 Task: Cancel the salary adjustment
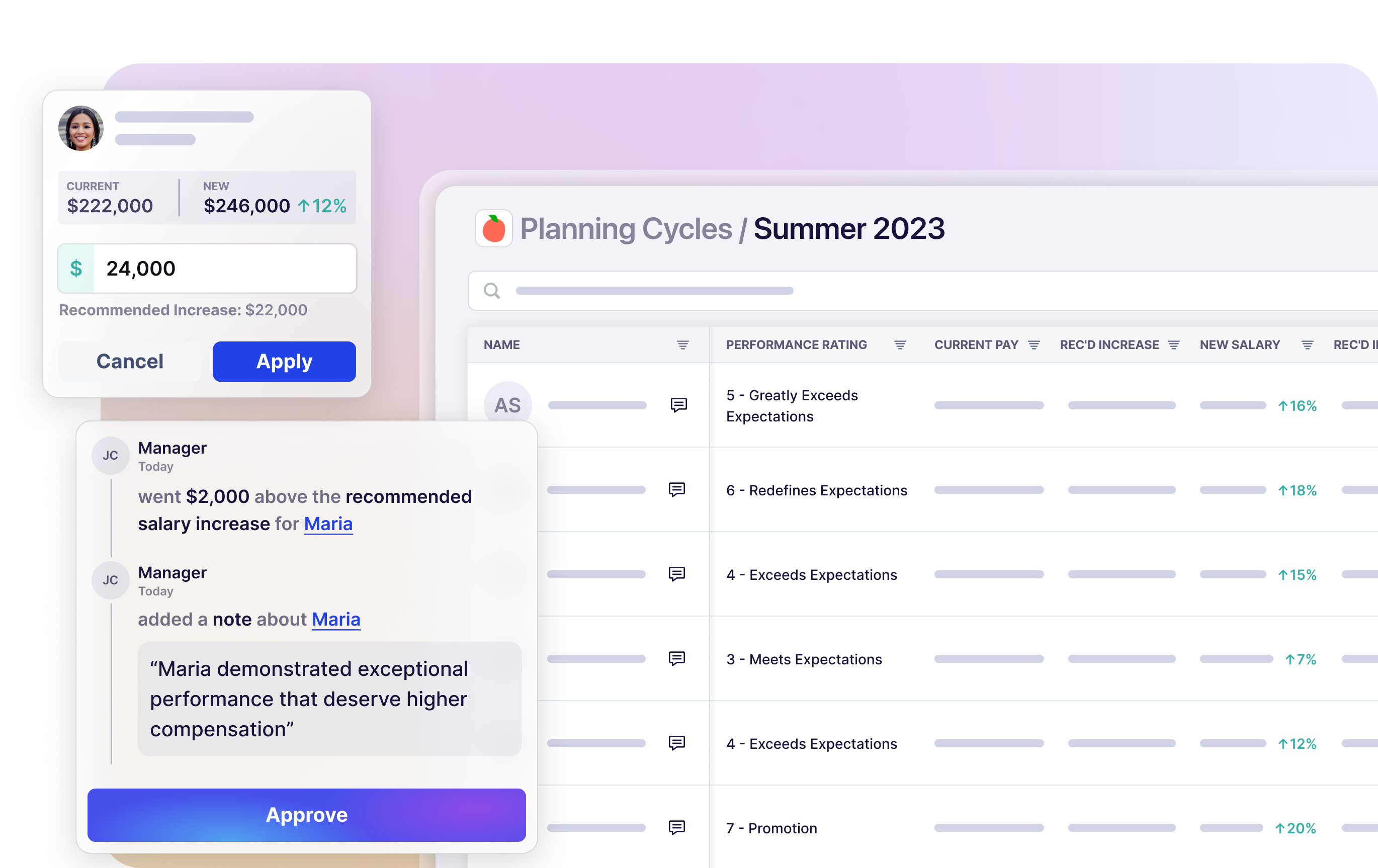click(130, 362)
